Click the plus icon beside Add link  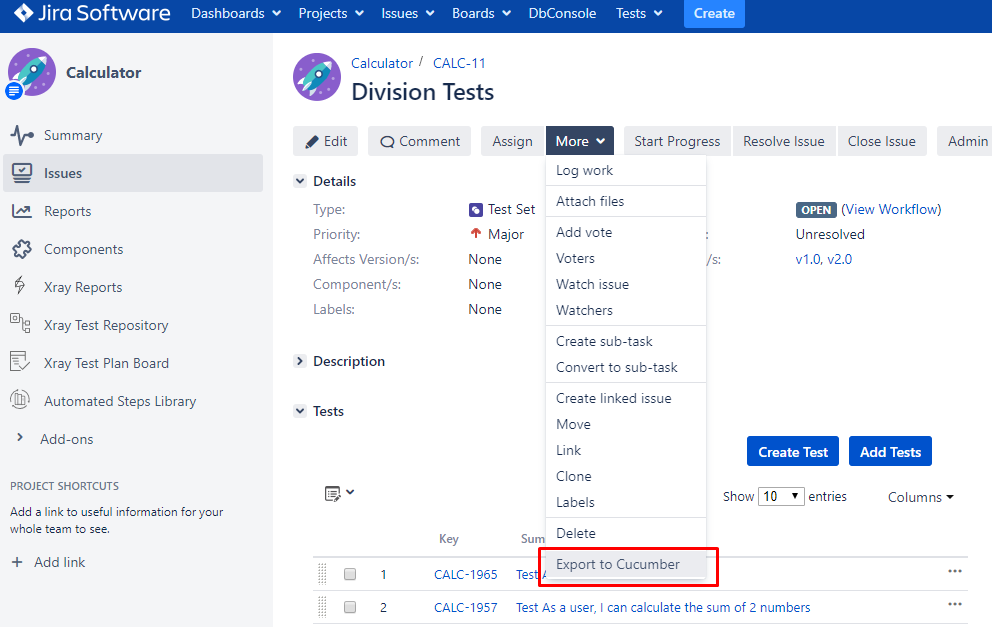coord(17,562)
